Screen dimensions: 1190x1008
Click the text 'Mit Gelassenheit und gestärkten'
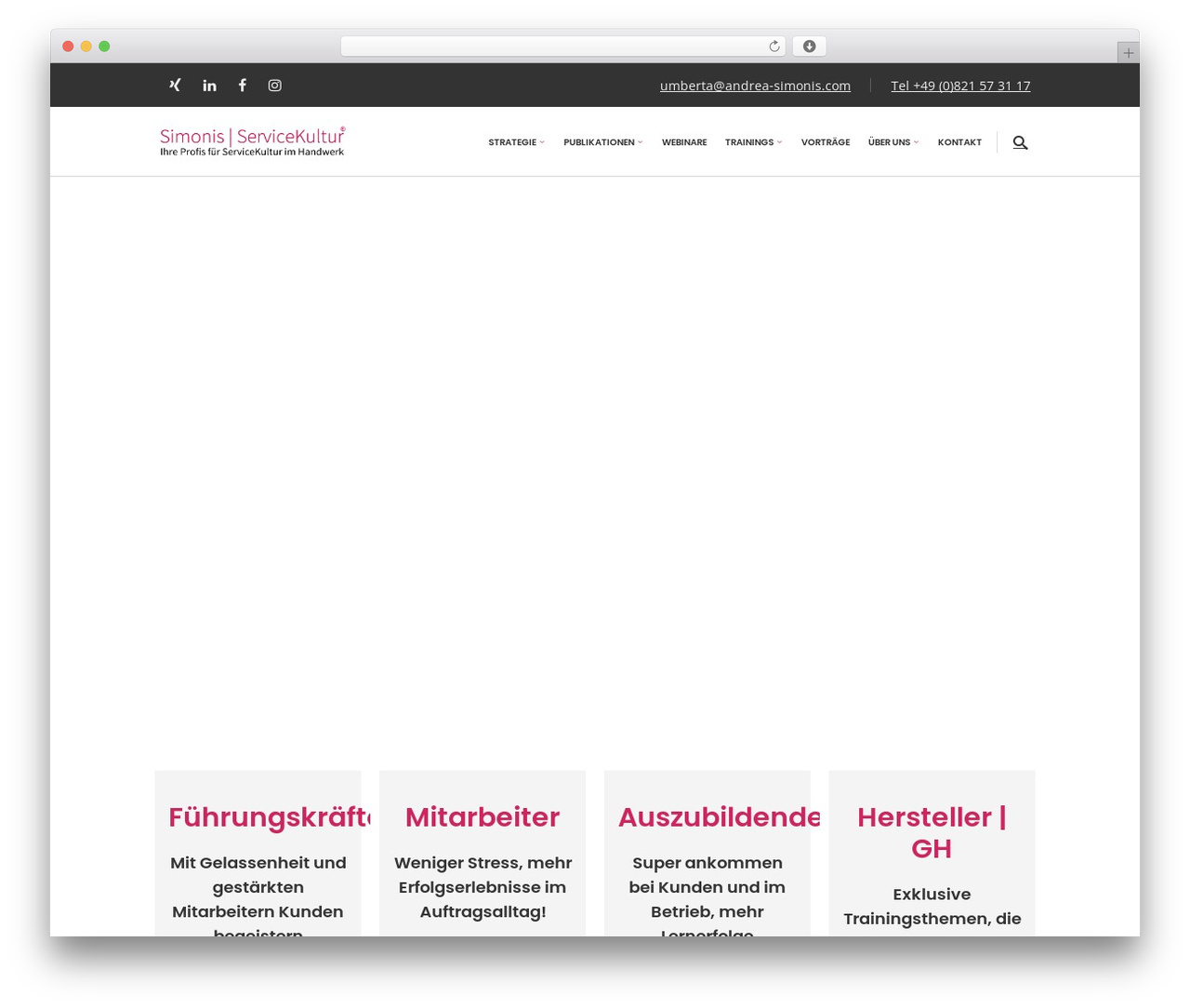point(258,875)
